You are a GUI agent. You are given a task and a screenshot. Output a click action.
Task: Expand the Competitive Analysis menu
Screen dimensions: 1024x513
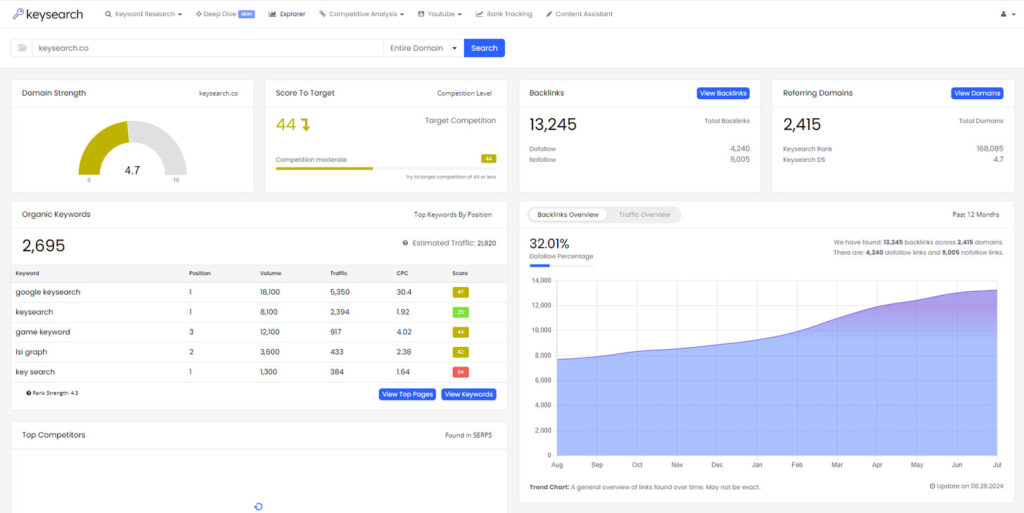tap(361, 14)
